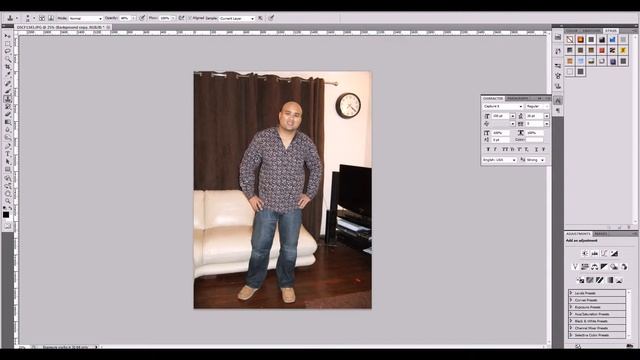Add a Hue/Saturation adjustment
Screen dimensions: 640x360
[584, 267]
